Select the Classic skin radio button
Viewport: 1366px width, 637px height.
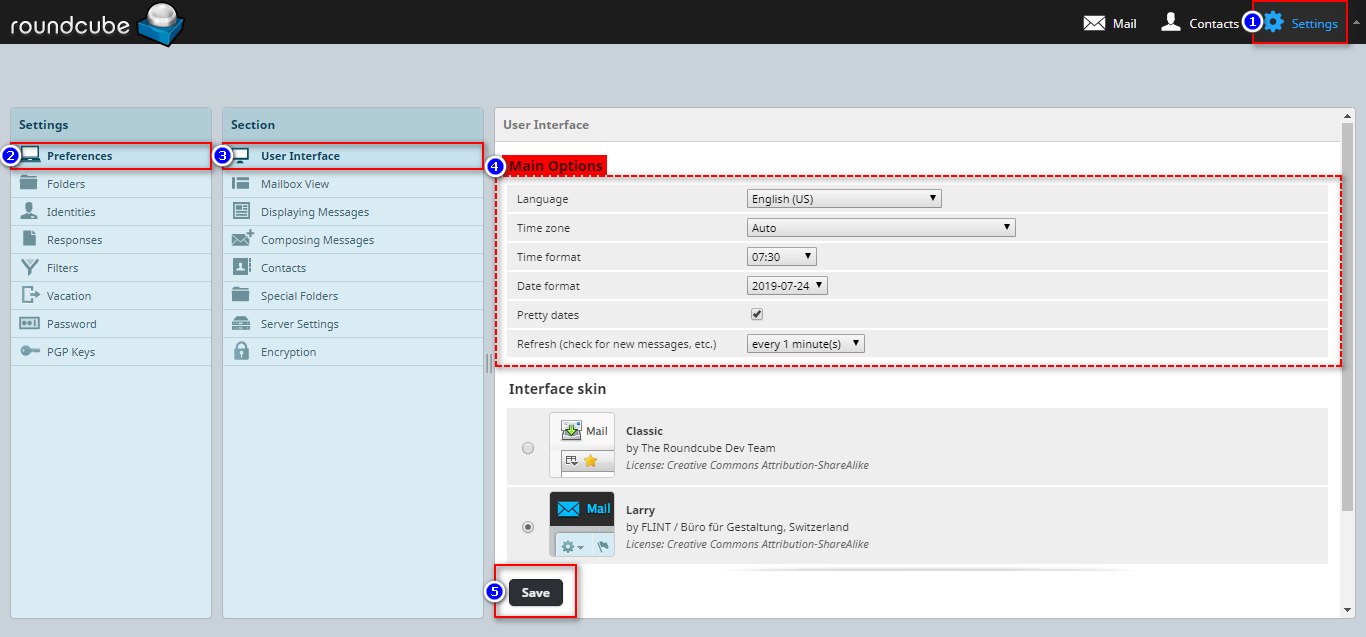tap(528, 448)
